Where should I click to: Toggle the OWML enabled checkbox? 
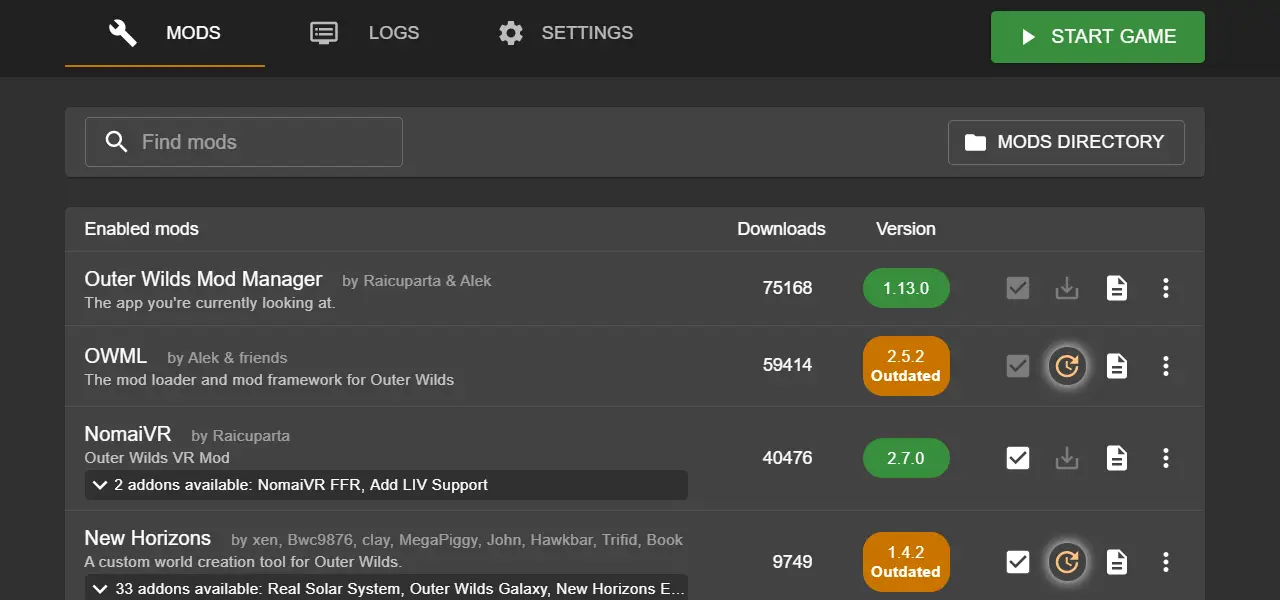pos(1018,366)
